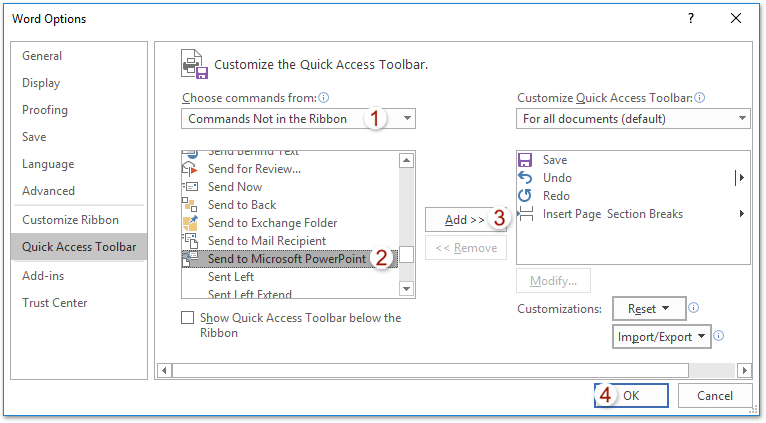Enable Show Quick Access Toolbar below Ribbon
Image resolution: width=766 pixels, height=423 pixels.
pyautogui.click(x=188, y=318)
